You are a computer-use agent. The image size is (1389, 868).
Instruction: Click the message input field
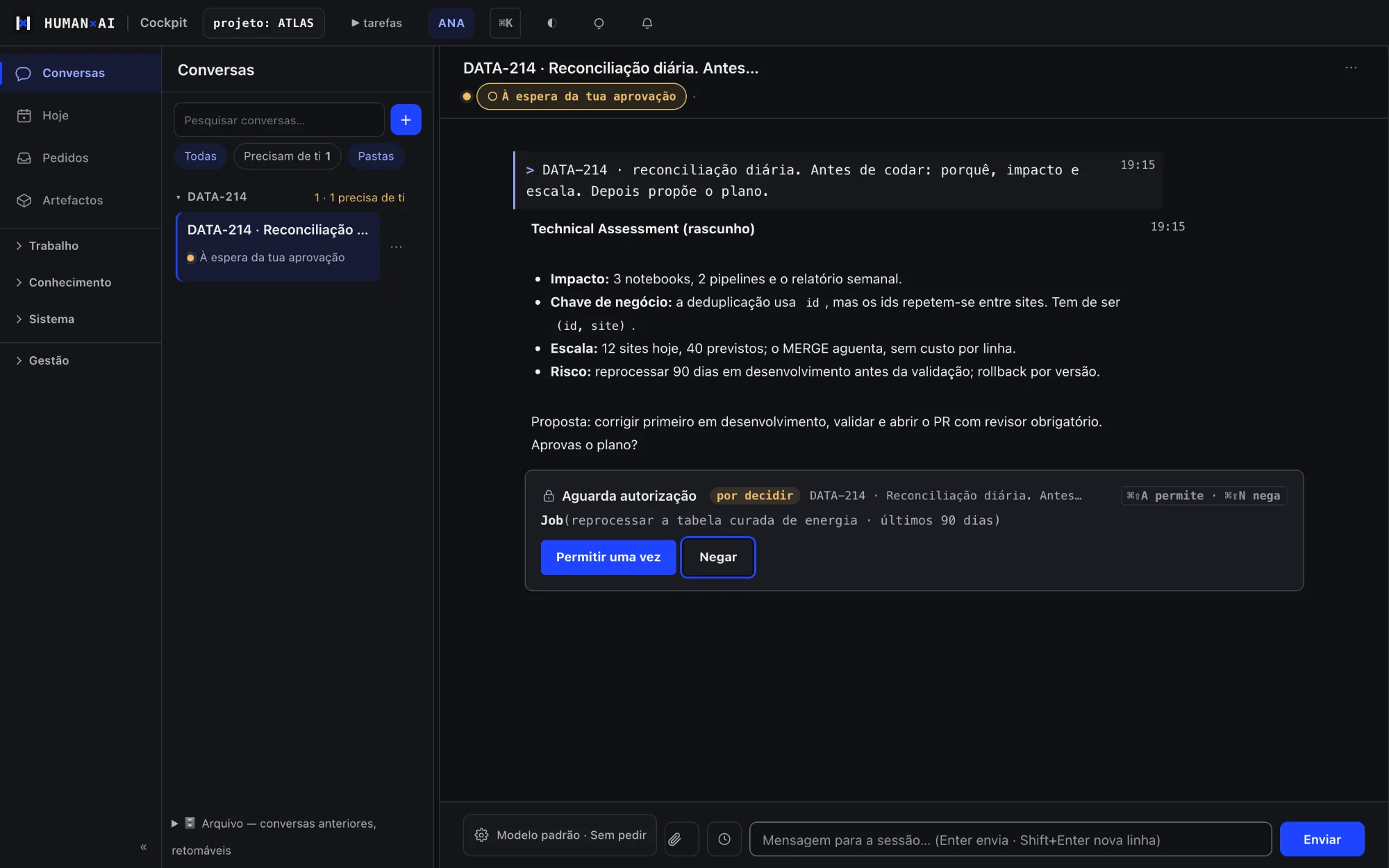click(x=1010, y=840)
